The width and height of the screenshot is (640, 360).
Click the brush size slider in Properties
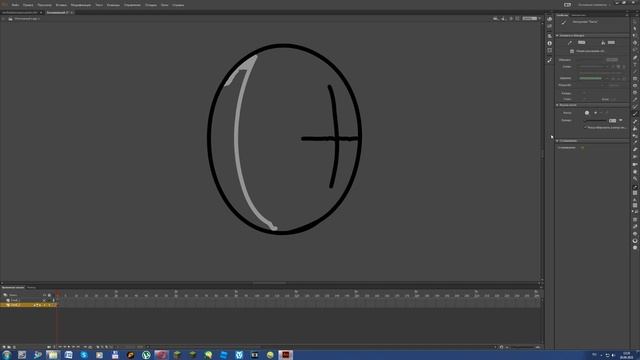click(x=595, y=121)
